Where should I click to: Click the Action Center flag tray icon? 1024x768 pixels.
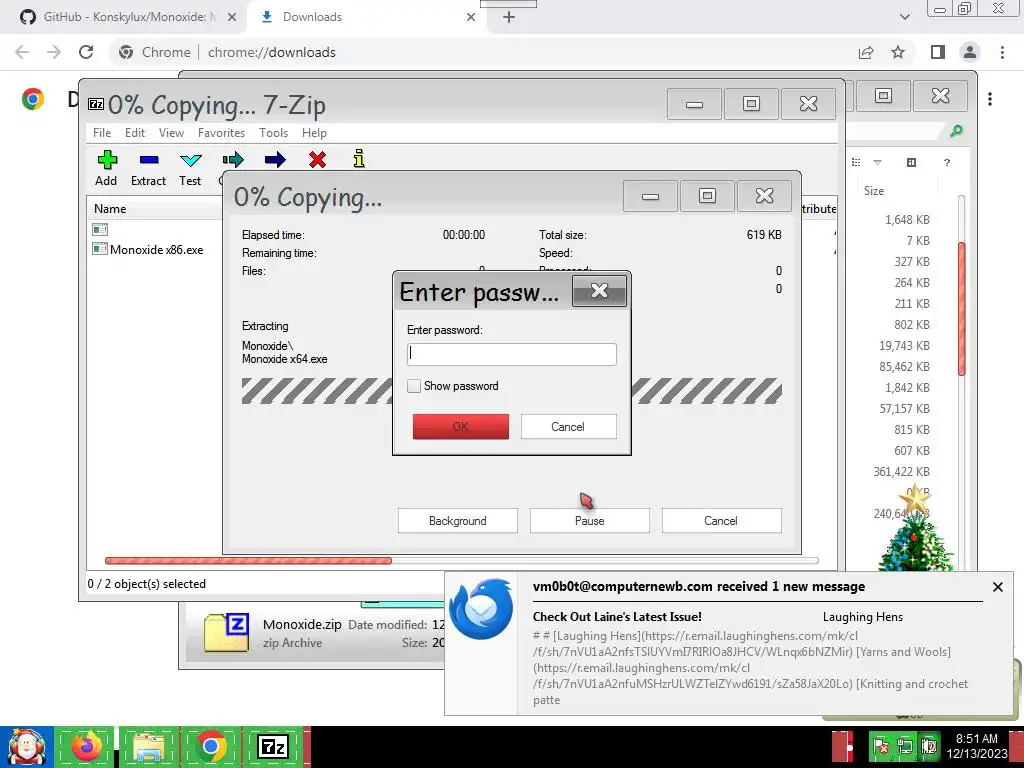pyautogui.click(x=881, y=746)
